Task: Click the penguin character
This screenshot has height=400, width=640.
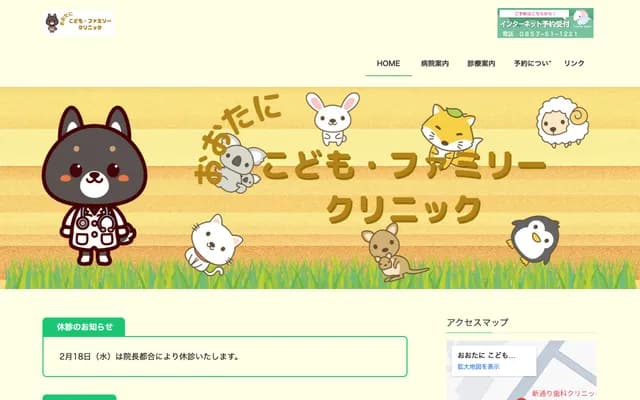Action: tap(533, 240)
